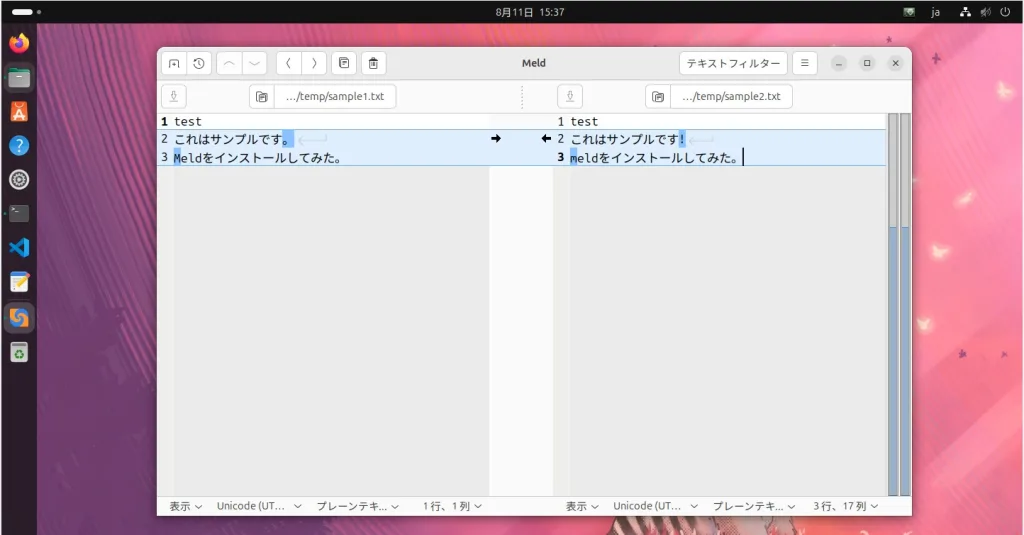Open Firefox from the dock

[x=19, y=43]
